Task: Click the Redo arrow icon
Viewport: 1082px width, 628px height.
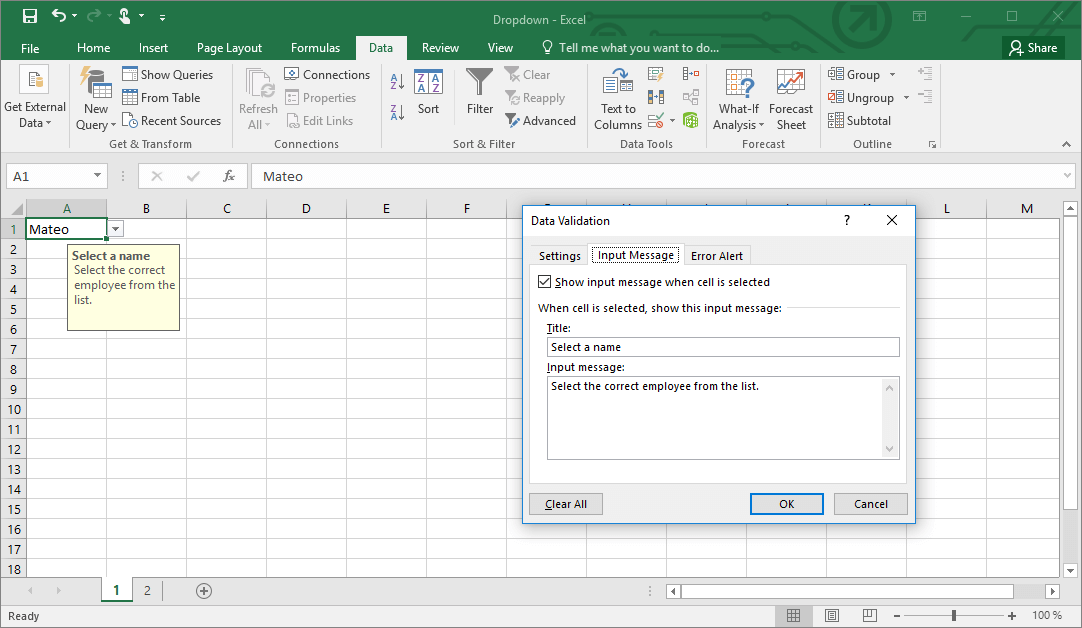Action: (x=94, y=15)
